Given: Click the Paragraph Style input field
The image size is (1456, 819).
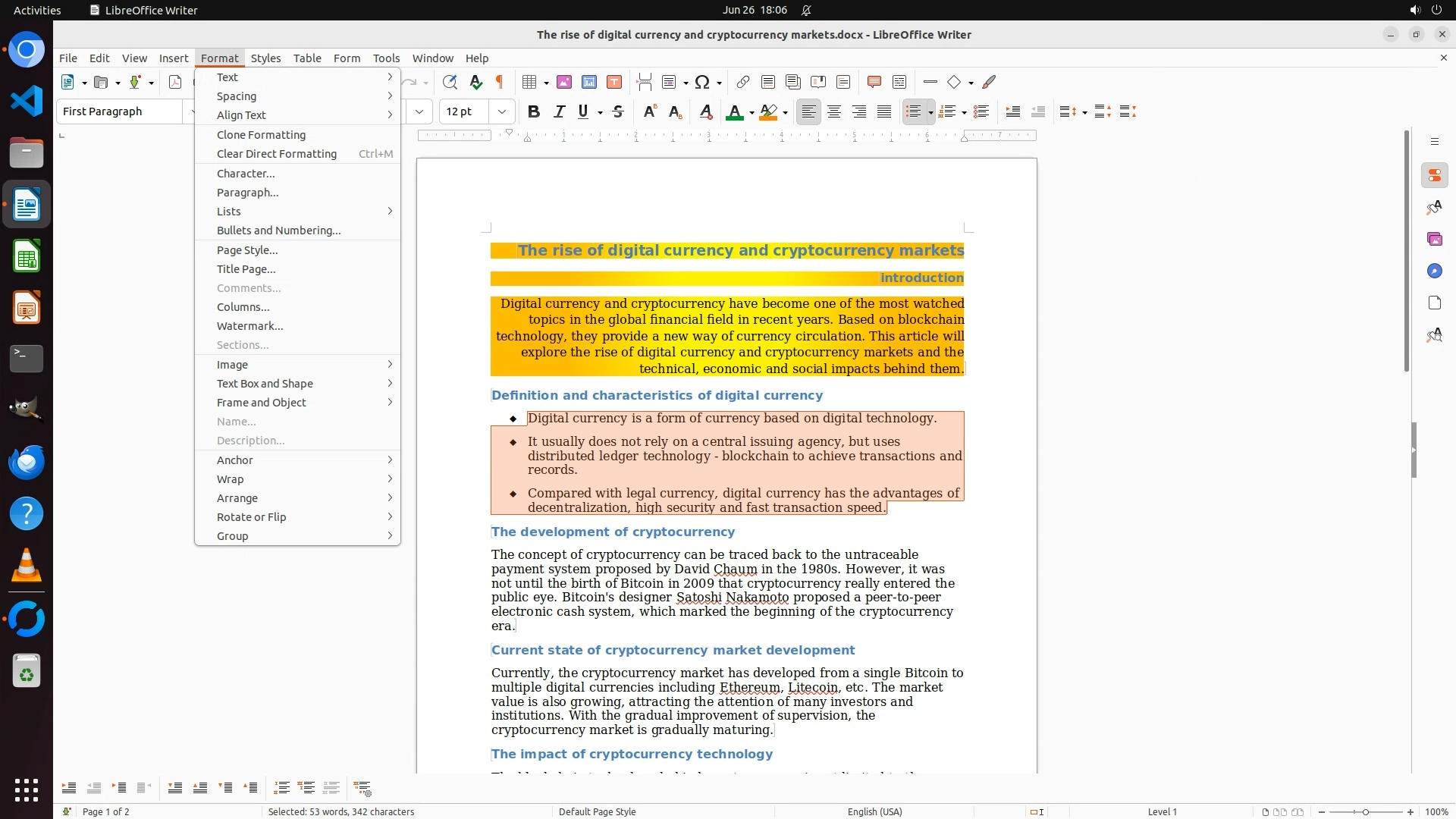Looking at the screenshot, I should point(120,111).
